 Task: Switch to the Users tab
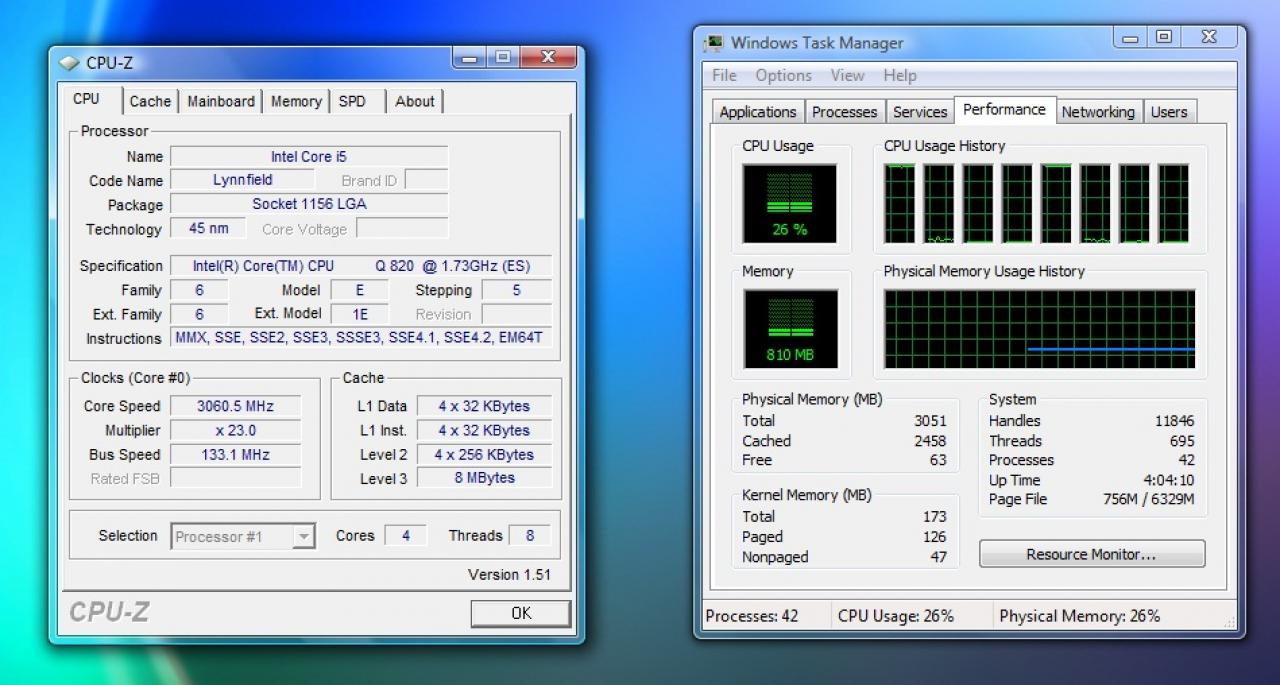click(x=1168, y=112)
